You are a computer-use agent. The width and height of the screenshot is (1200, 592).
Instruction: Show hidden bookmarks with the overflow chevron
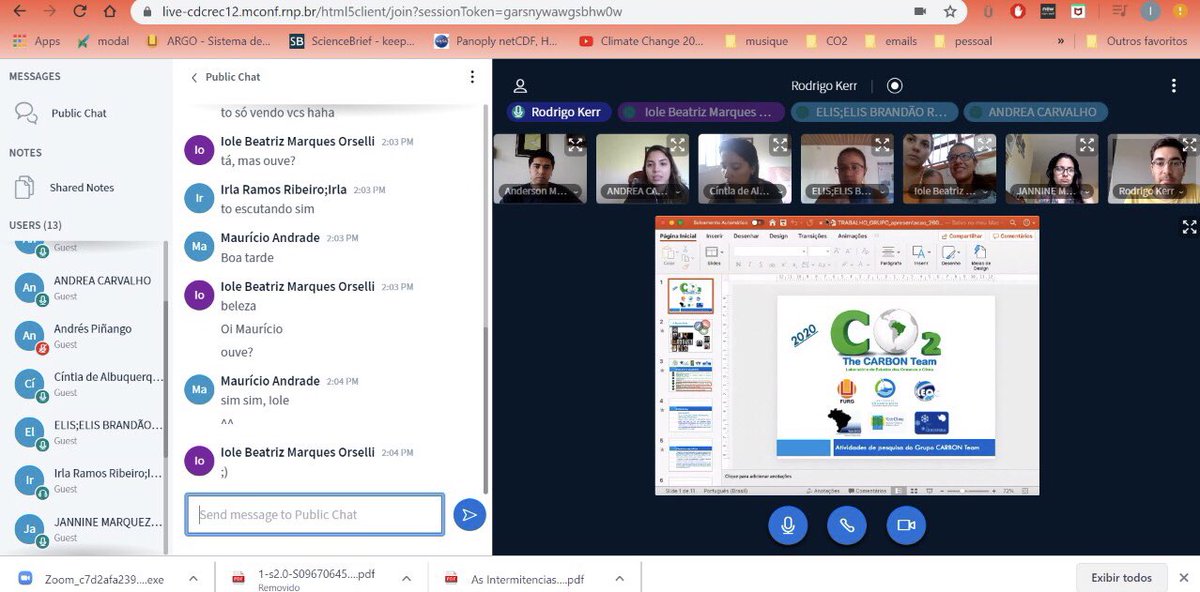(x=1061, y=41)
